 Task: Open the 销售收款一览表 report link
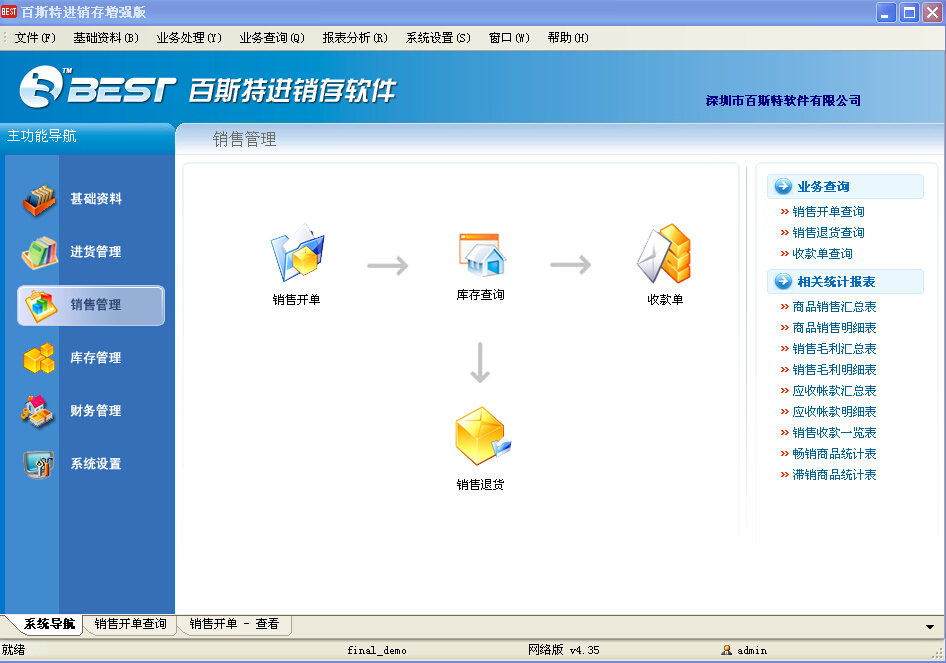(834, 433)
